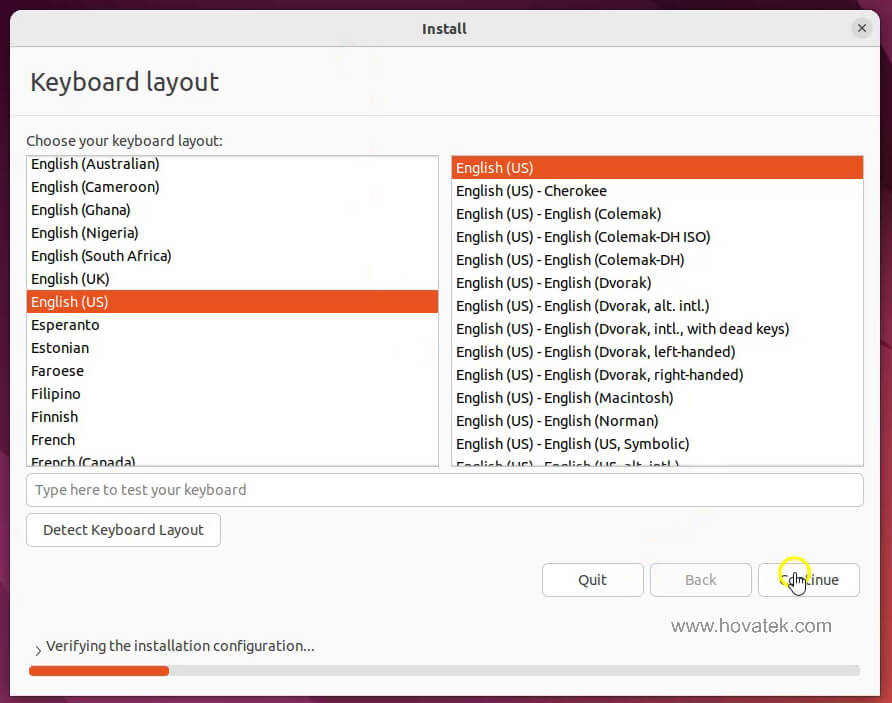Choose English (South Africa) layout

100,255
